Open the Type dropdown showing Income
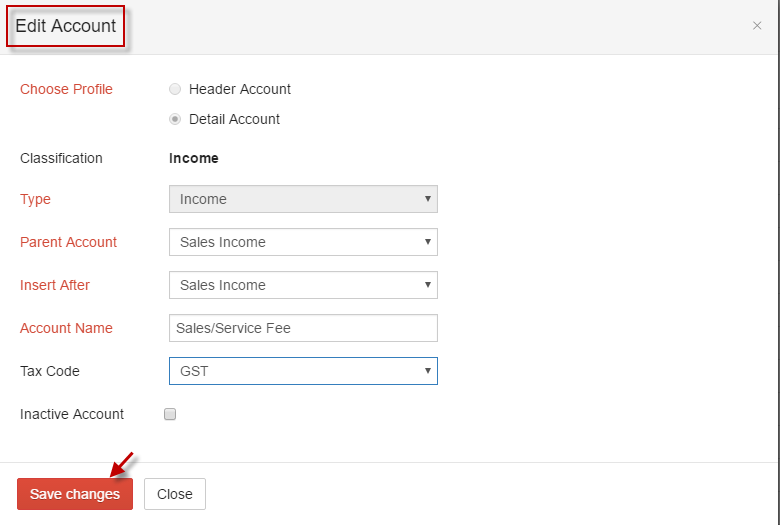This screenshot has height=525, width=780. (303, 199)
